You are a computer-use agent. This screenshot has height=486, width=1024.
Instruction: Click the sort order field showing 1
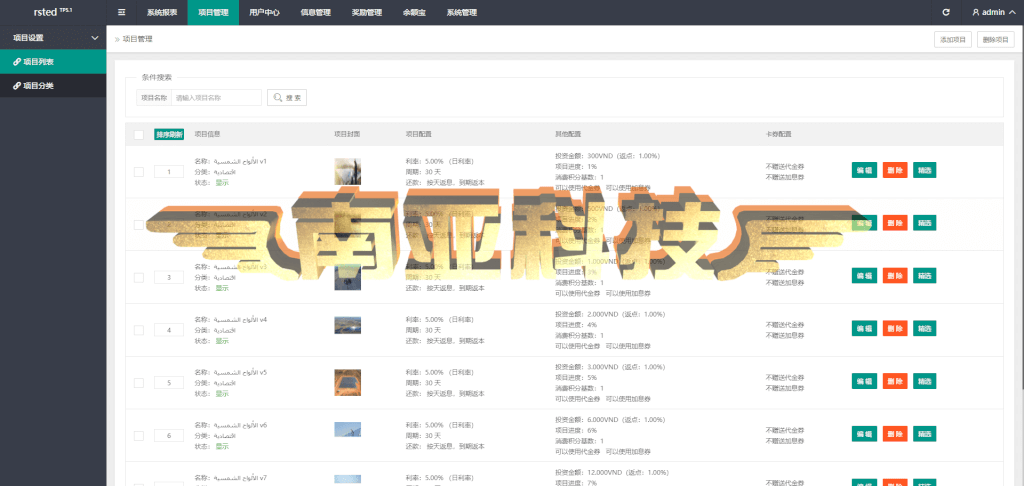pyautogui.click(x=169, y=172)
